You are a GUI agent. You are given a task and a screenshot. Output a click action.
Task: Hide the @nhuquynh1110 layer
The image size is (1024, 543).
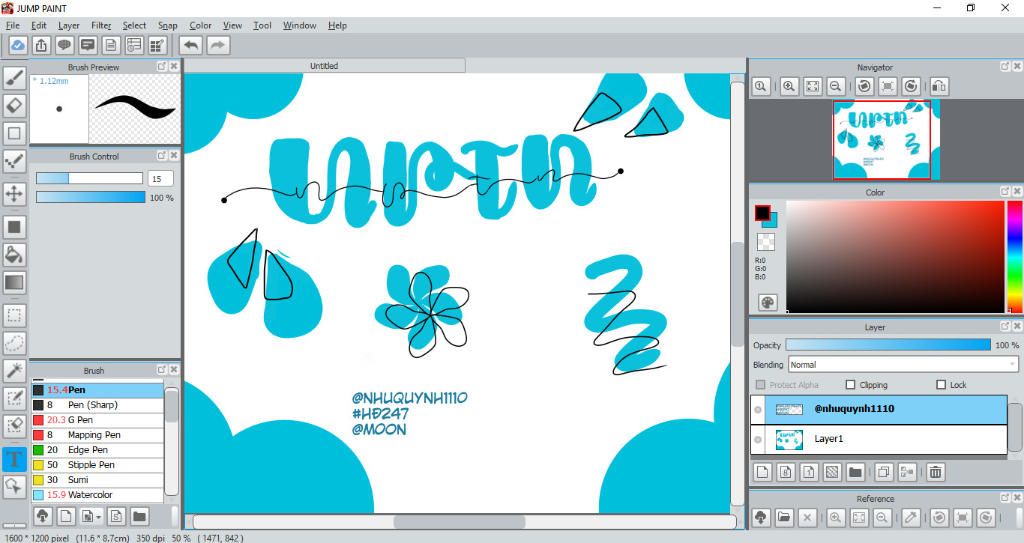pyautogui.click(x=758, y=410)
